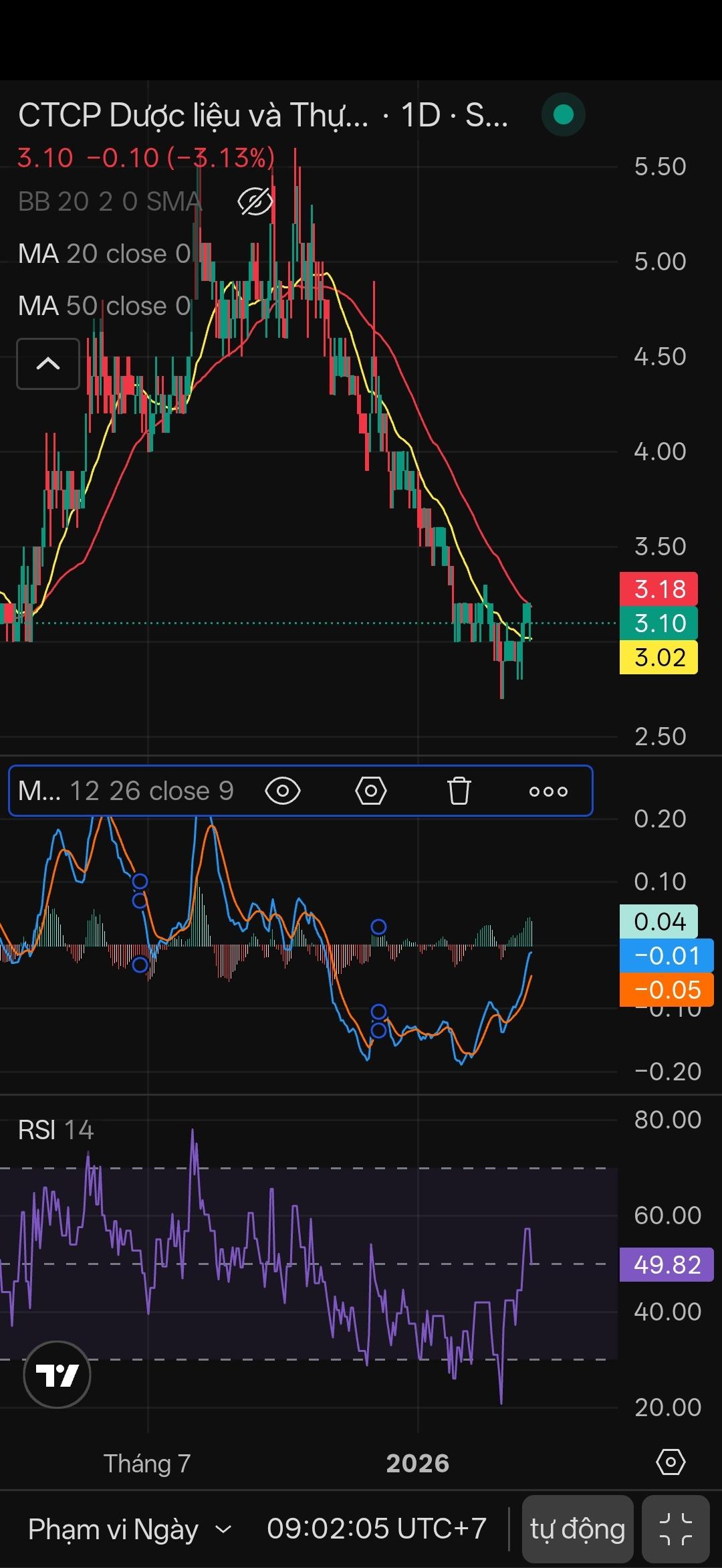
Task: Tap the 1D timeframe interval label
Action: coord(420,115)
